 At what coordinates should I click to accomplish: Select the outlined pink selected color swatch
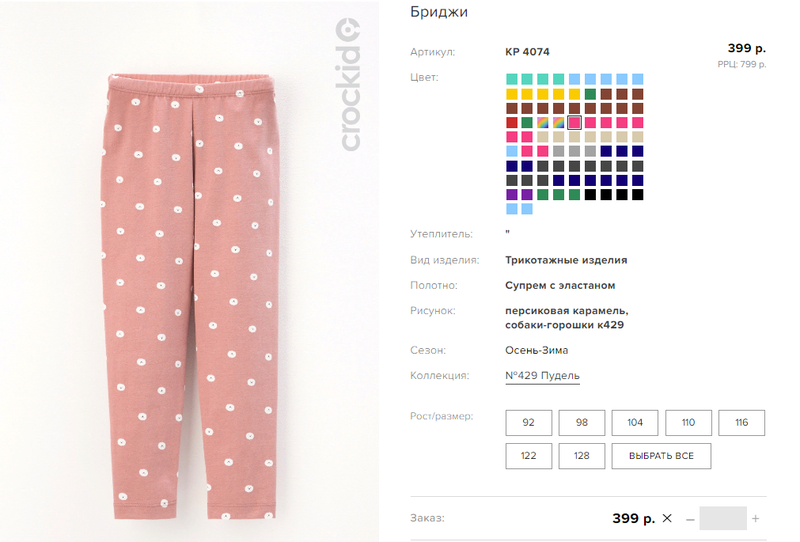pos(574,122)
